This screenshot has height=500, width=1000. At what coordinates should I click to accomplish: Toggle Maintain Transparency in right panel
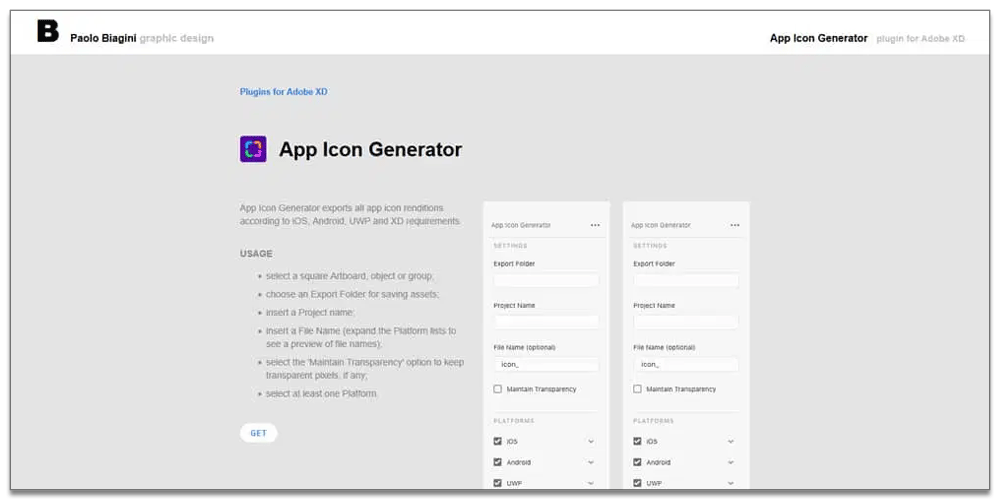pyautogui.click(x=637, y=389)
